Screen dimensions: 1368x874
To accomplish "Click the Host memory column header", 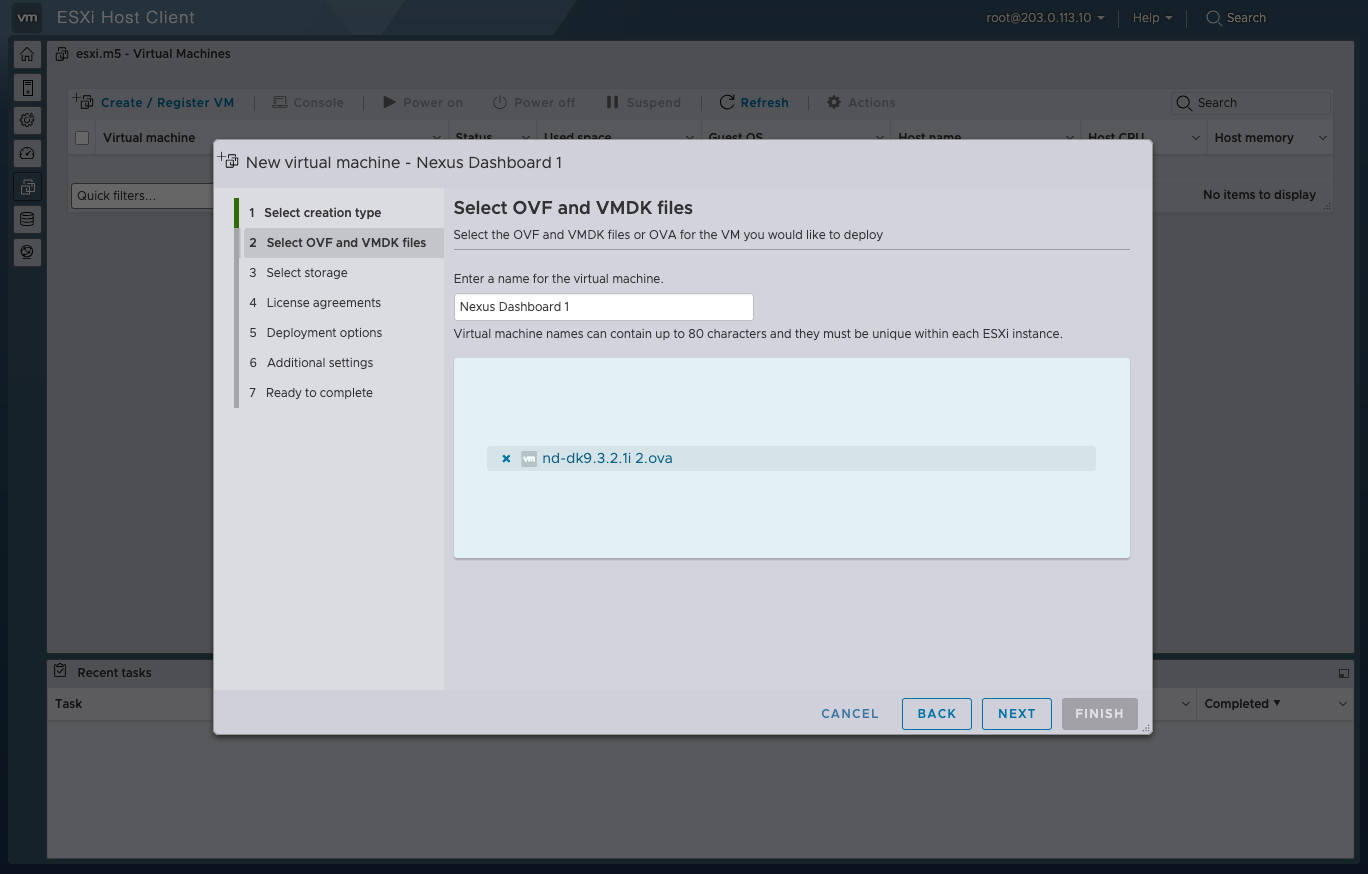I will tap(1254, 138).
